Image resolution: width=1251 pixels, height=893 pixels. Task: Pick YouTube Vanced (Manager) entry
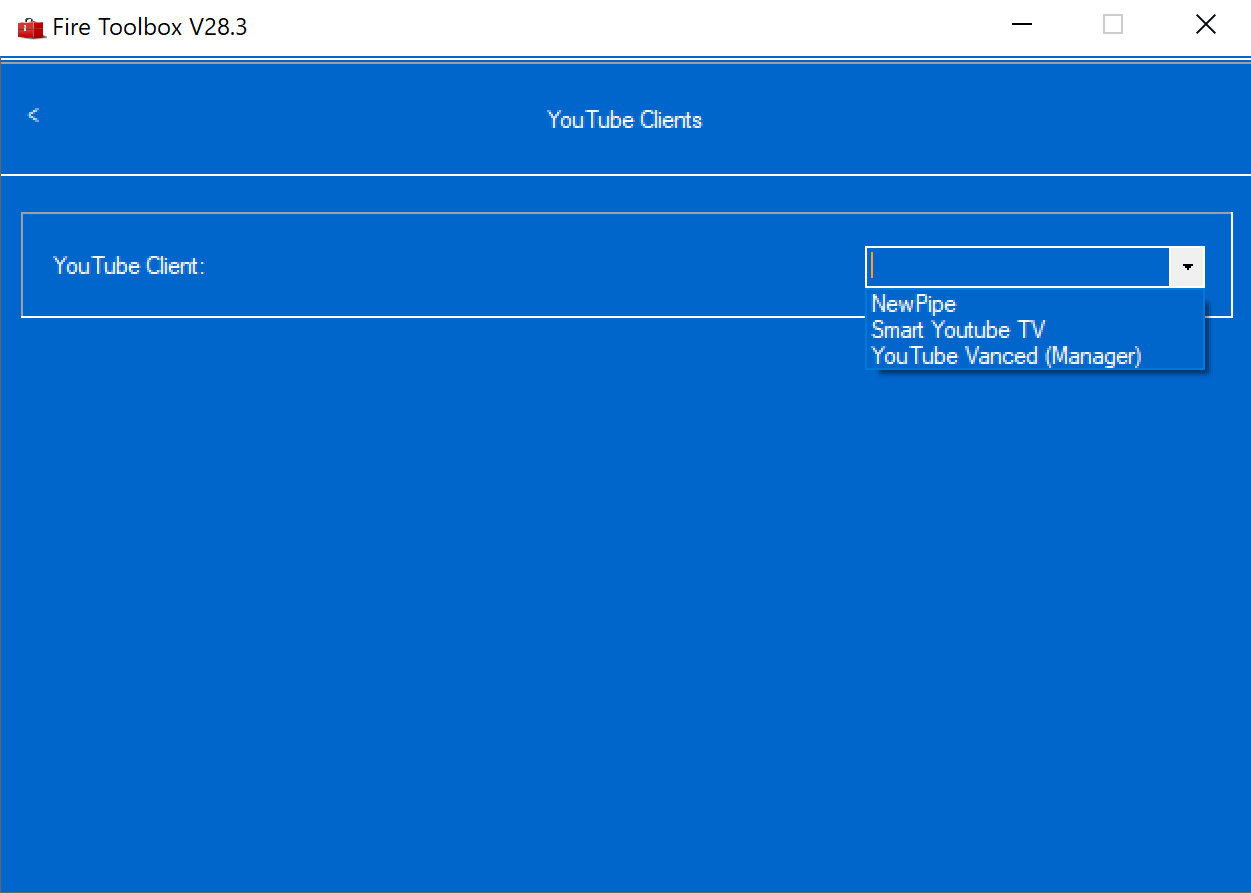click(x=1035, y=356)
